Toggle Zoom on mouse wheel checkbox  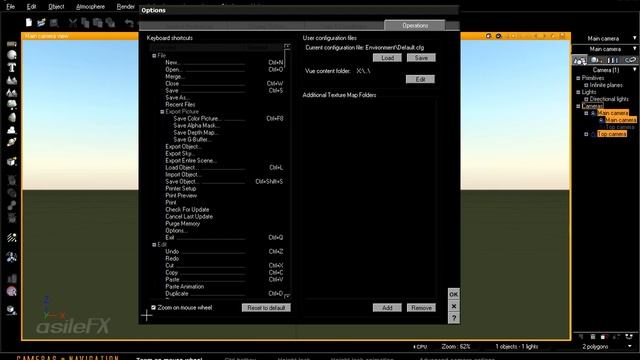[153, 307]
